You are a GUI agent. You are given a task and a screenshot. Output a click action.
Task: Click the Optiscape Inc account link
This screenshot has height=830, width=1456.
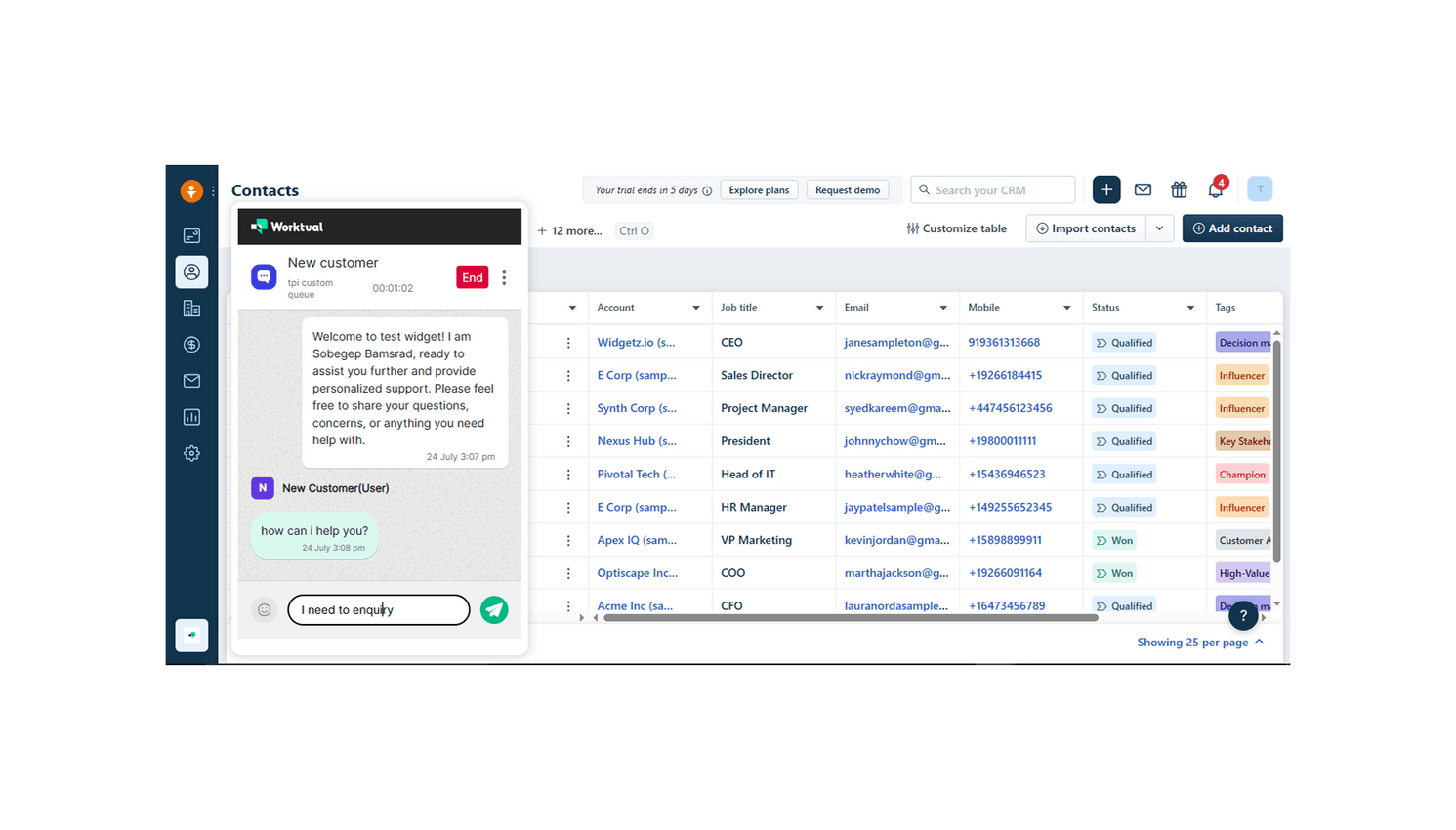point(637,573)
